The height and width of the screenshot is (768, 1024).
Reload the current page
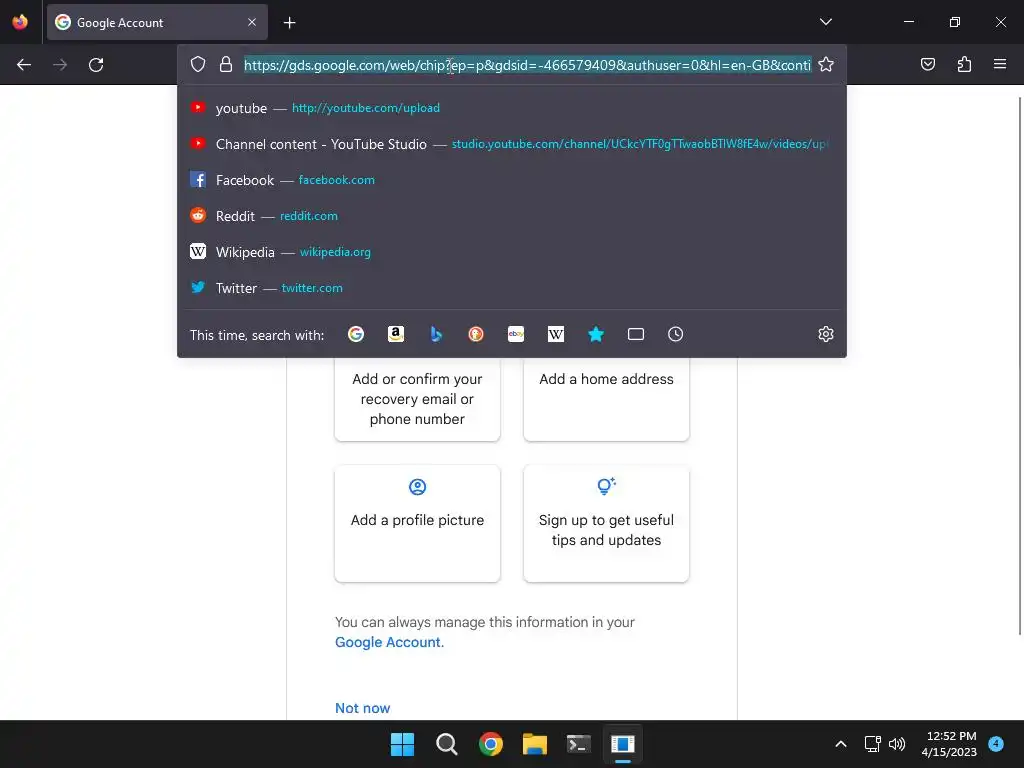96,65
